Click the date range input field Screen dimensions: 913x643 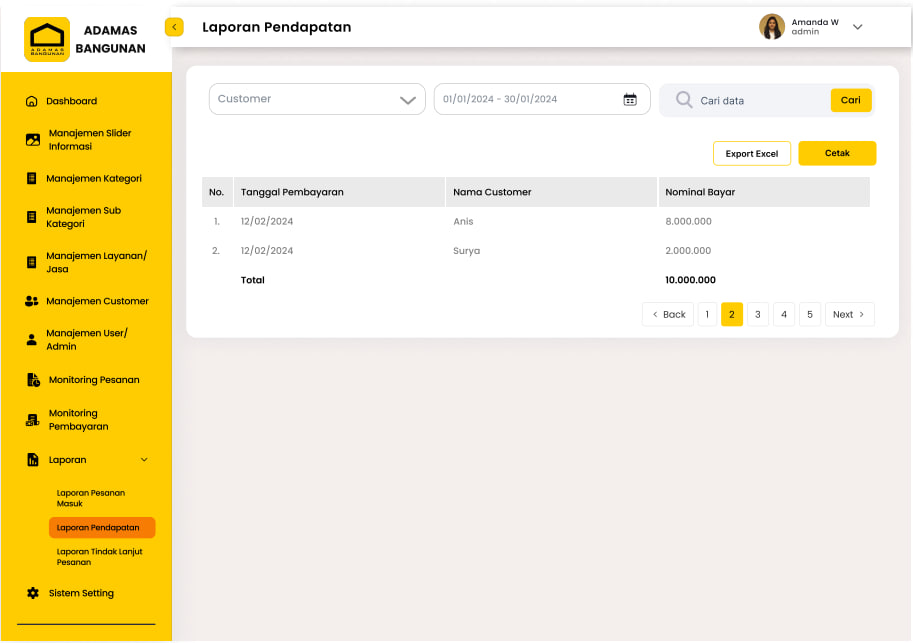pyautogui.click(x=542, y=99)
